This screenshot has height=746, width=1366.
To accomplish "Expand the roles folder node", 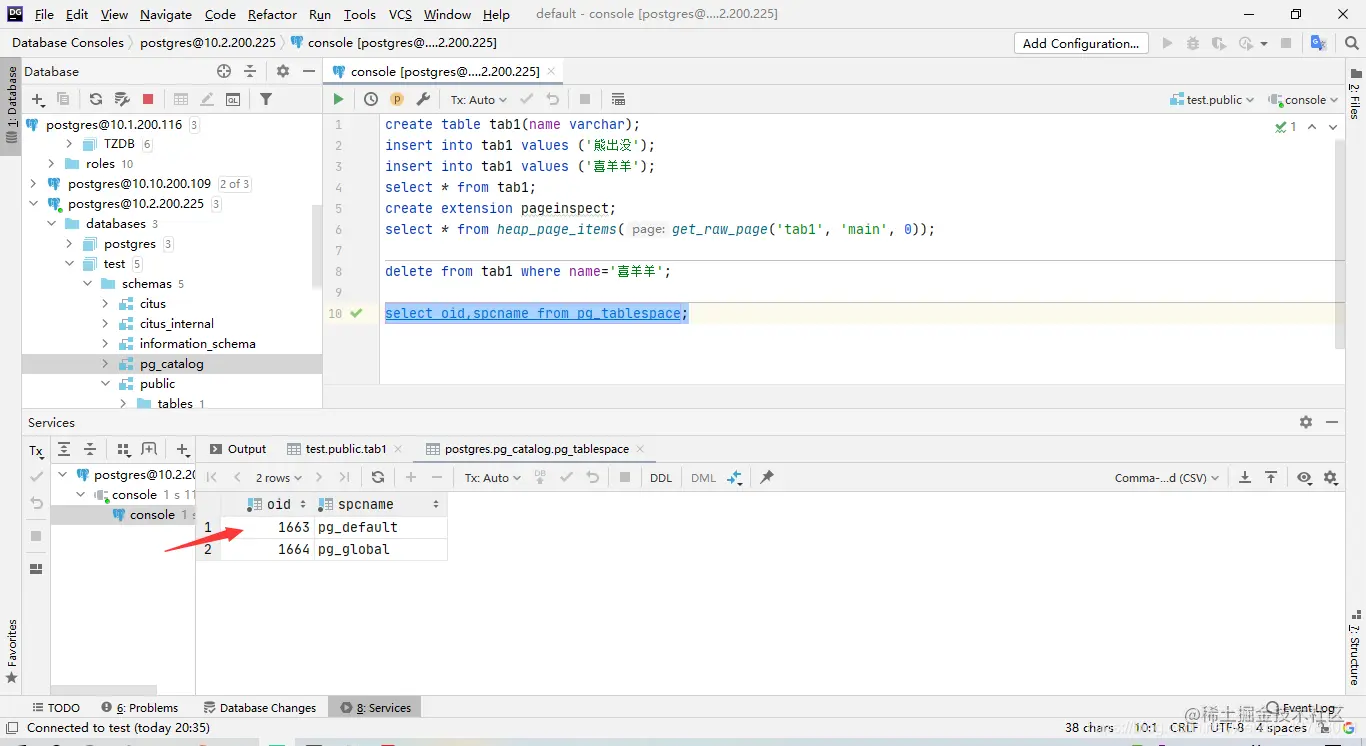I will (x=51, y=163).
